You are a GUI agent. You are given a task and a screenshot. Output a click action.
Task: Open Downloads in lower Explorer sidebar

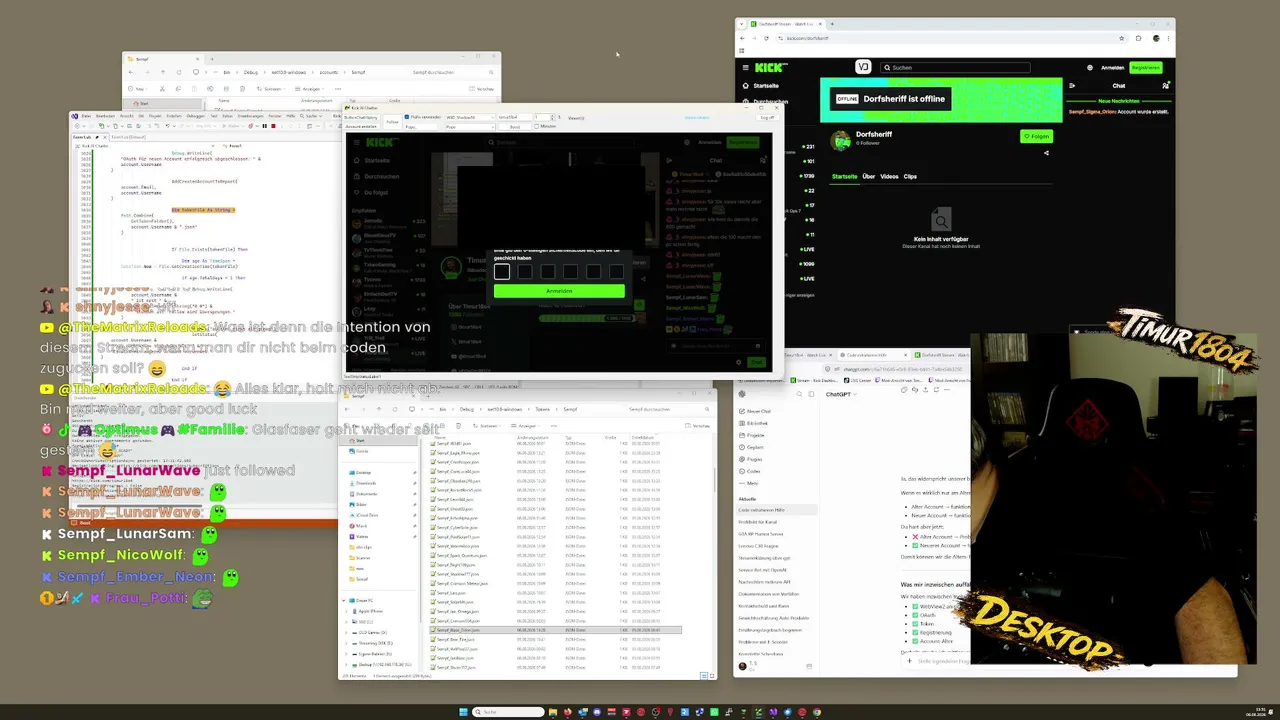366,483
